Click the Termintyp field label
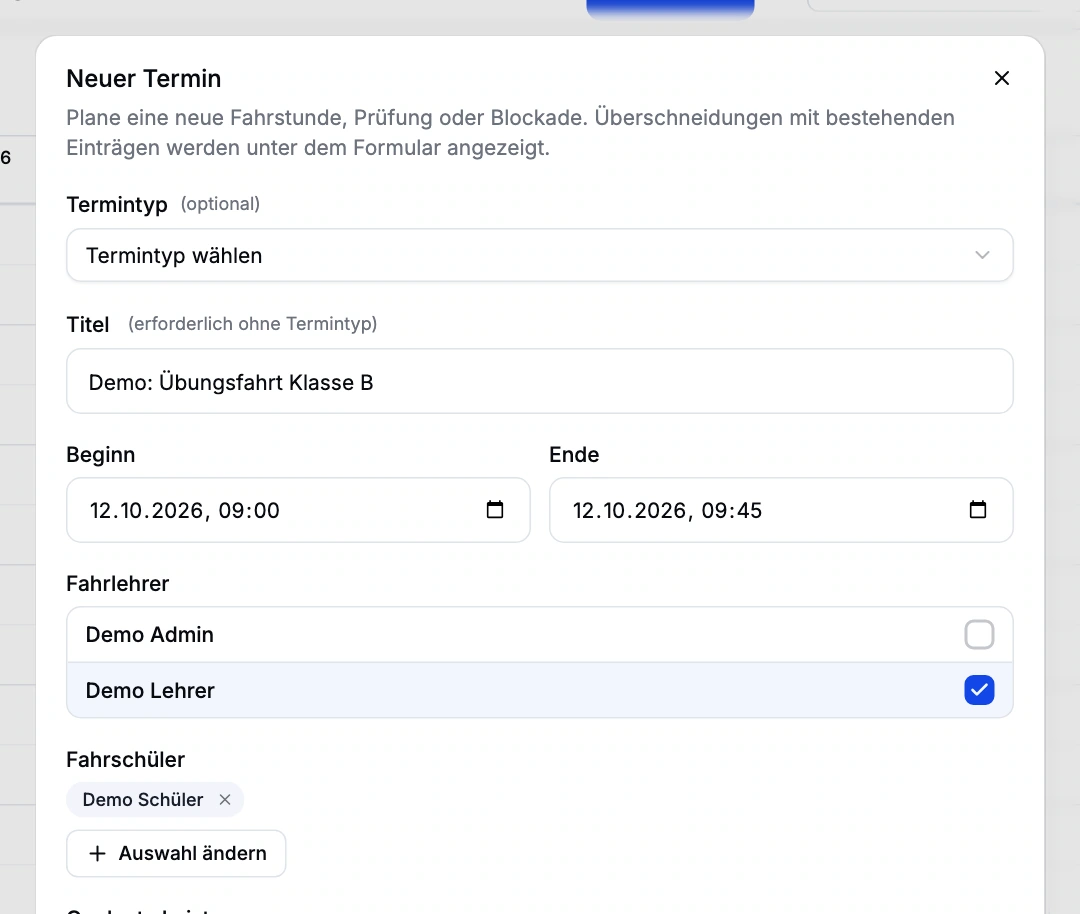 117,205
